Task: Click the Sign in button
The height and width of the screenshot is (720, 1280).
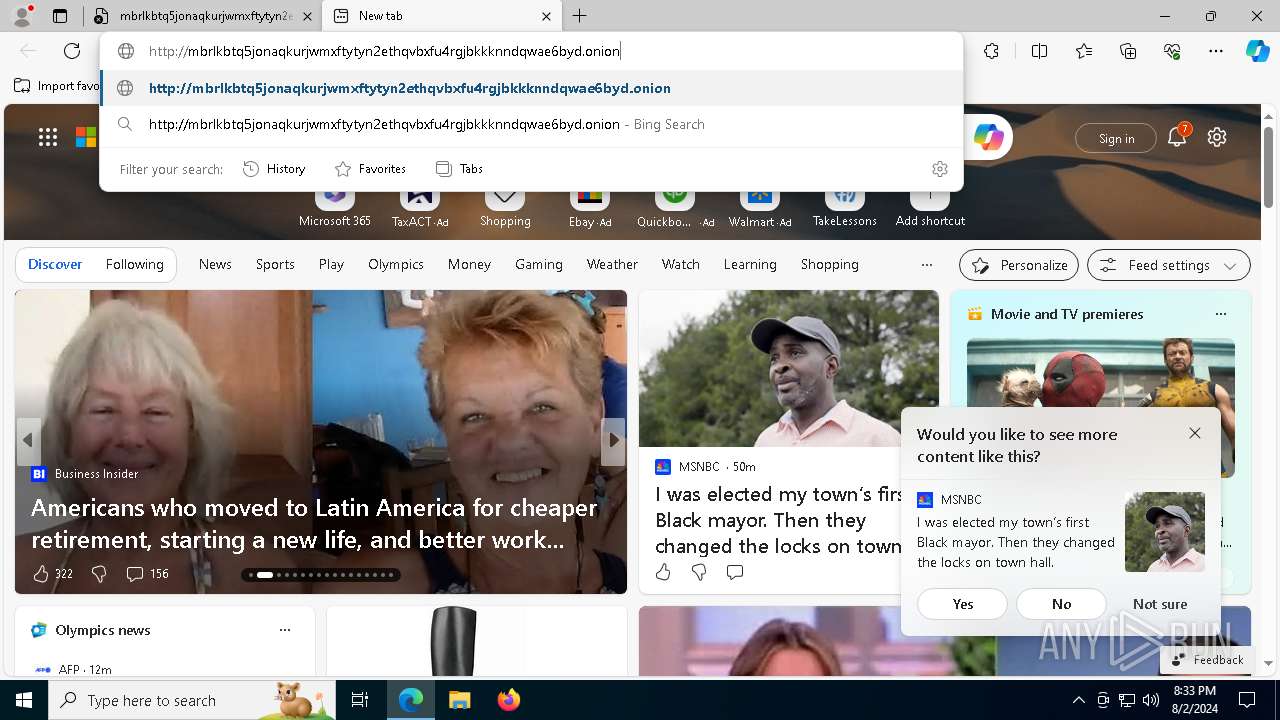Action: pos(1116,138)
